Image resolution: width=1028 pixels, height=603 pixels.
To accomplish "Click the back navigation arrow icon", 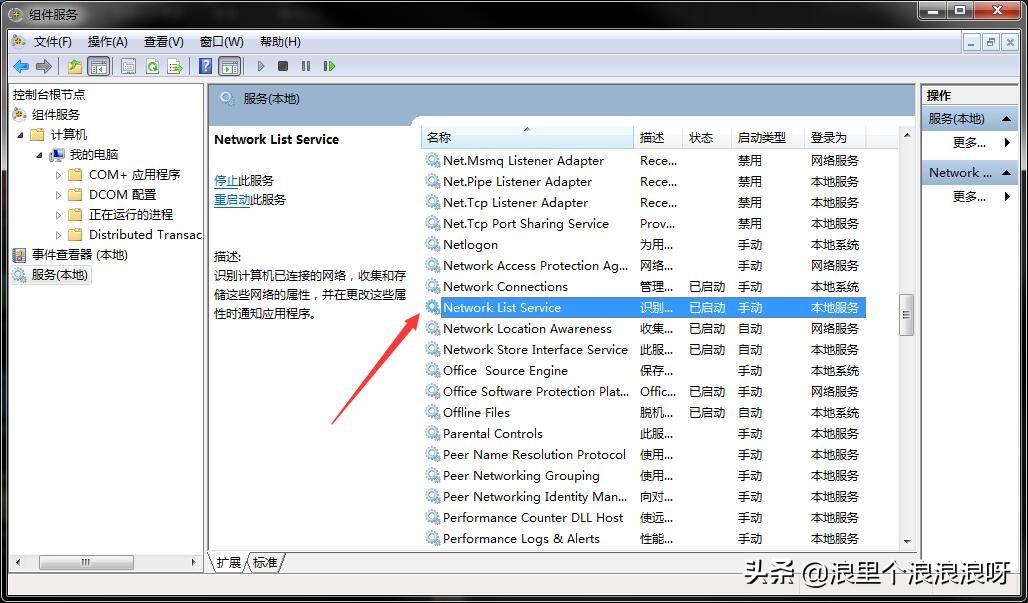I will (20, 66).
